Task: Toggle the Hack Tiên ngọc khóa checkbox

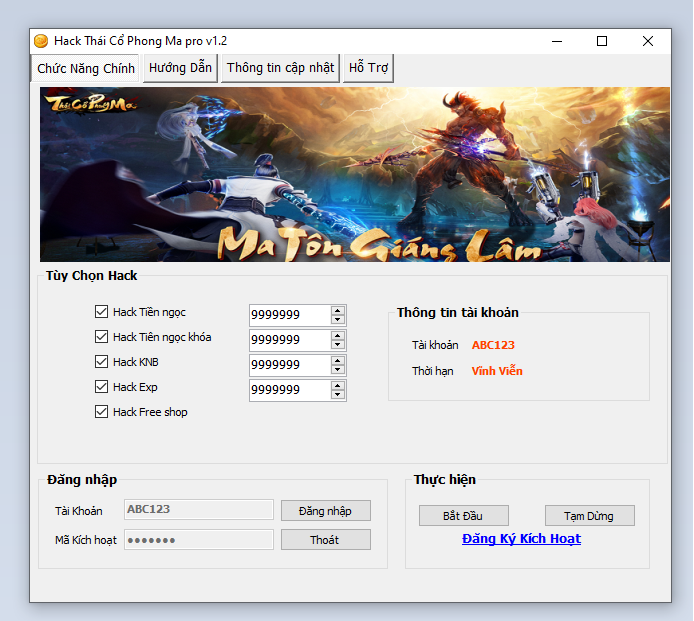Action: pyautogui.click(x=101, y=337)
